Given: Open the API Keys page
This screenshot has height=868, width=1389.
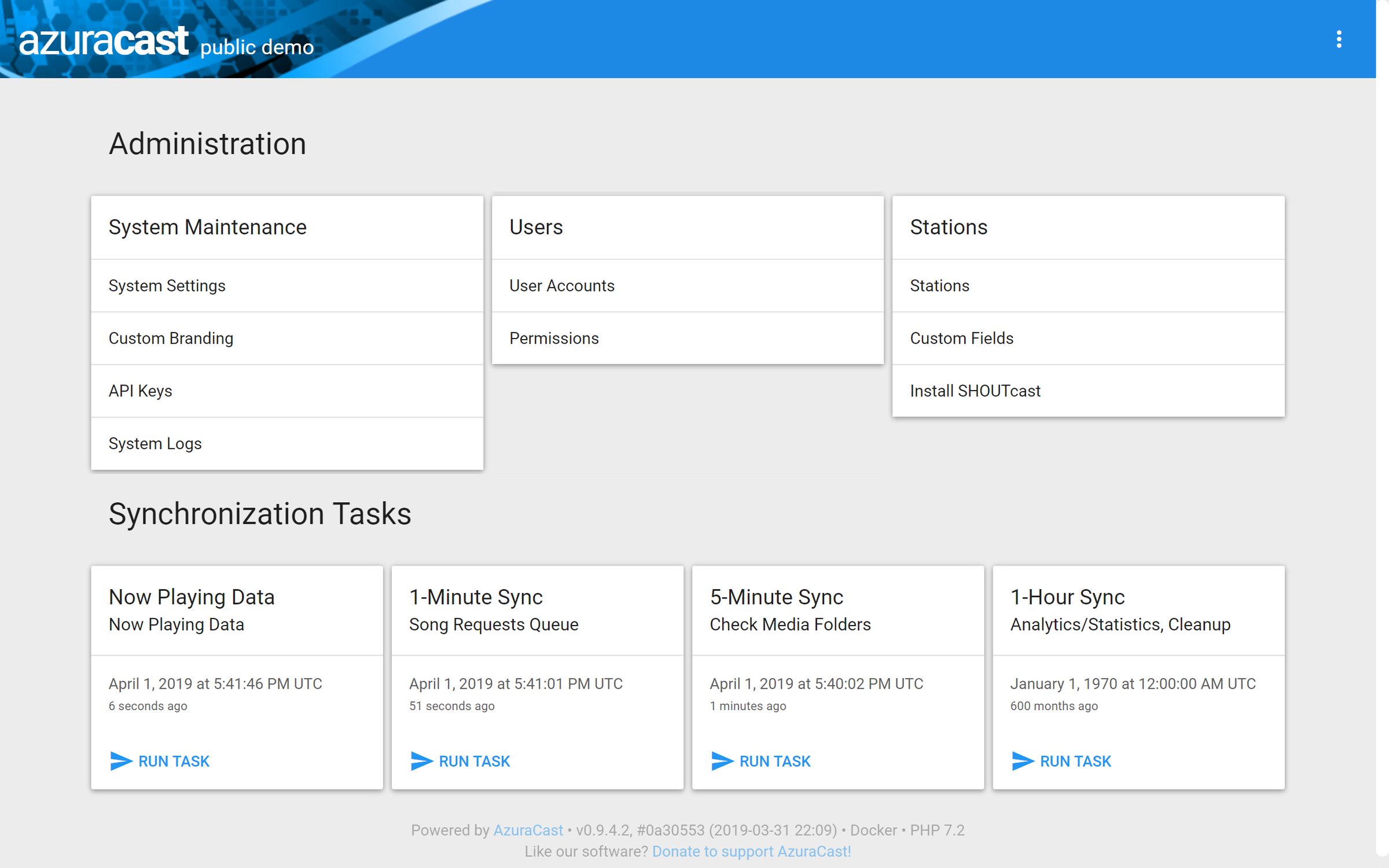Looking at the screenshot, I should pos(140,391).
